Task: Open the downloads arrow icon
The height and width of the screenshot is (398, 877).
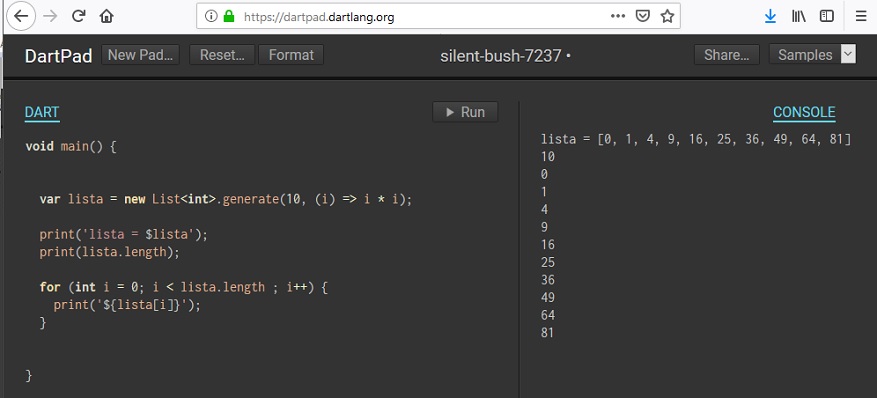Action: coord(770,16)
